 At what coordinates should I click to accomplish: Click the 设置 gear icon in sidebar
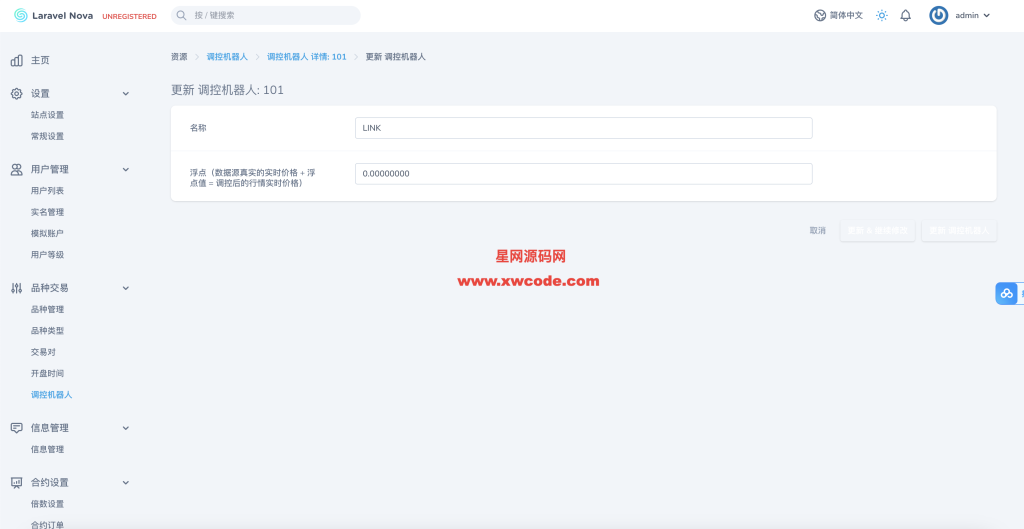coord(17,93)
